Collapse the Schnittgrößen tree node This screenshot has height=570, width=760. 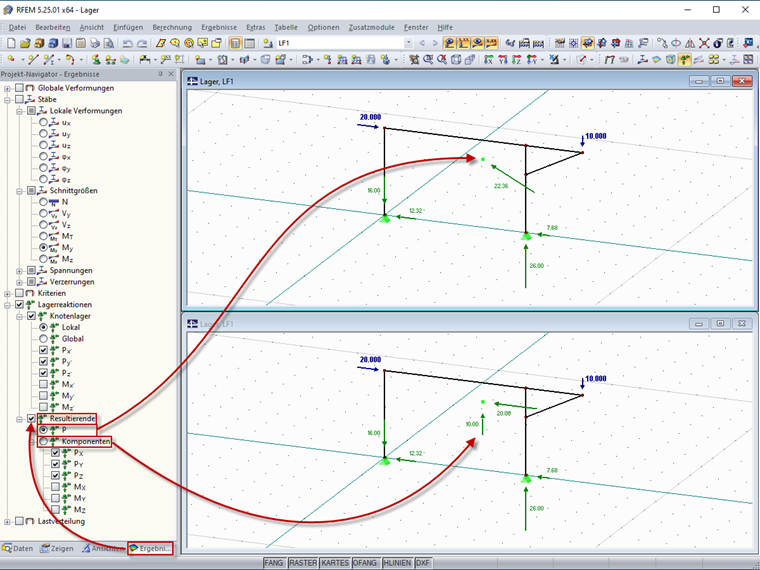tap(19, 191)
